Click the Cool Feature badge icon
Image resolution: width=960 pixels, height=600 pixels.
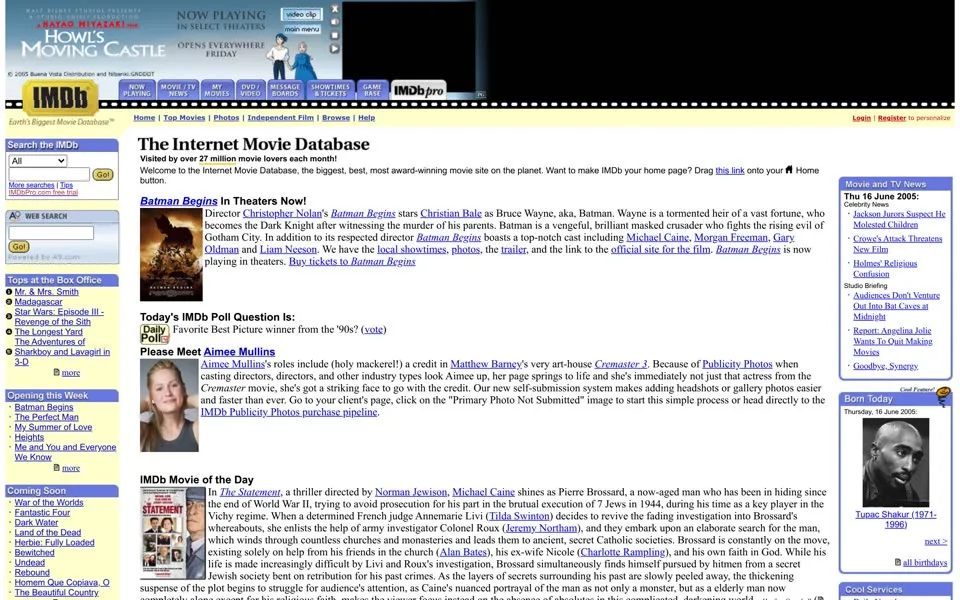click(943, 396)
